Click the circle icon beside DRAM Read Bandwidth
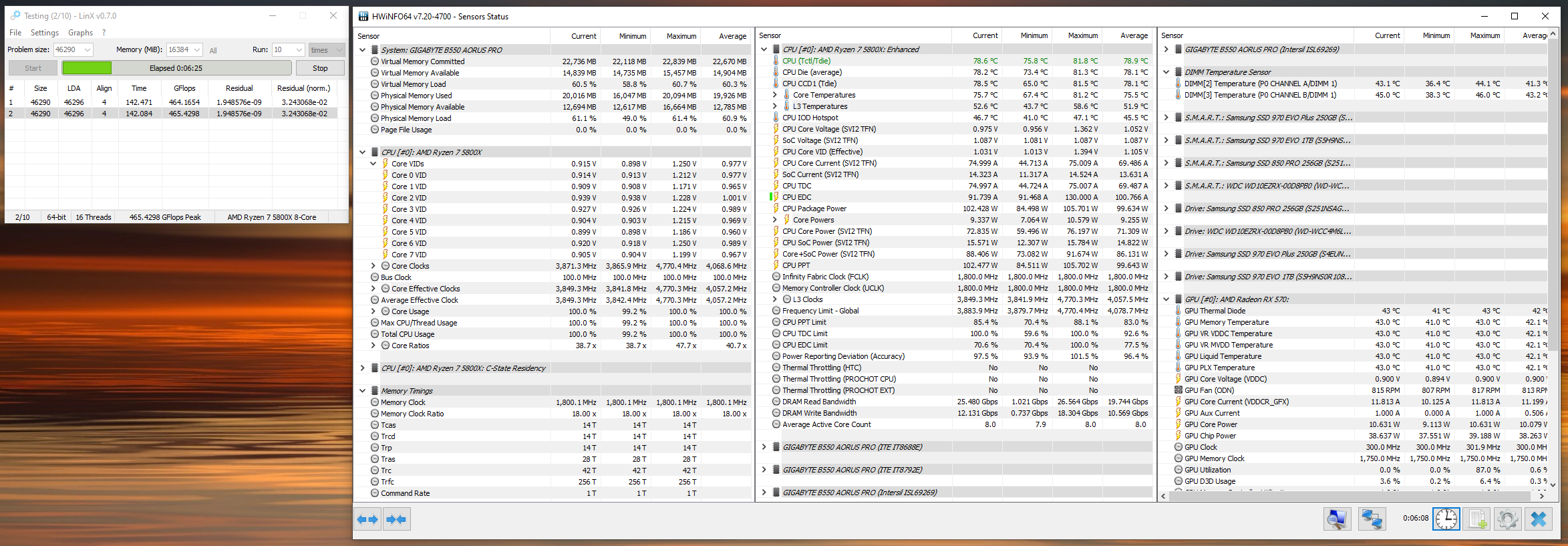This screenshot has width=1568, height=546. 776,402
